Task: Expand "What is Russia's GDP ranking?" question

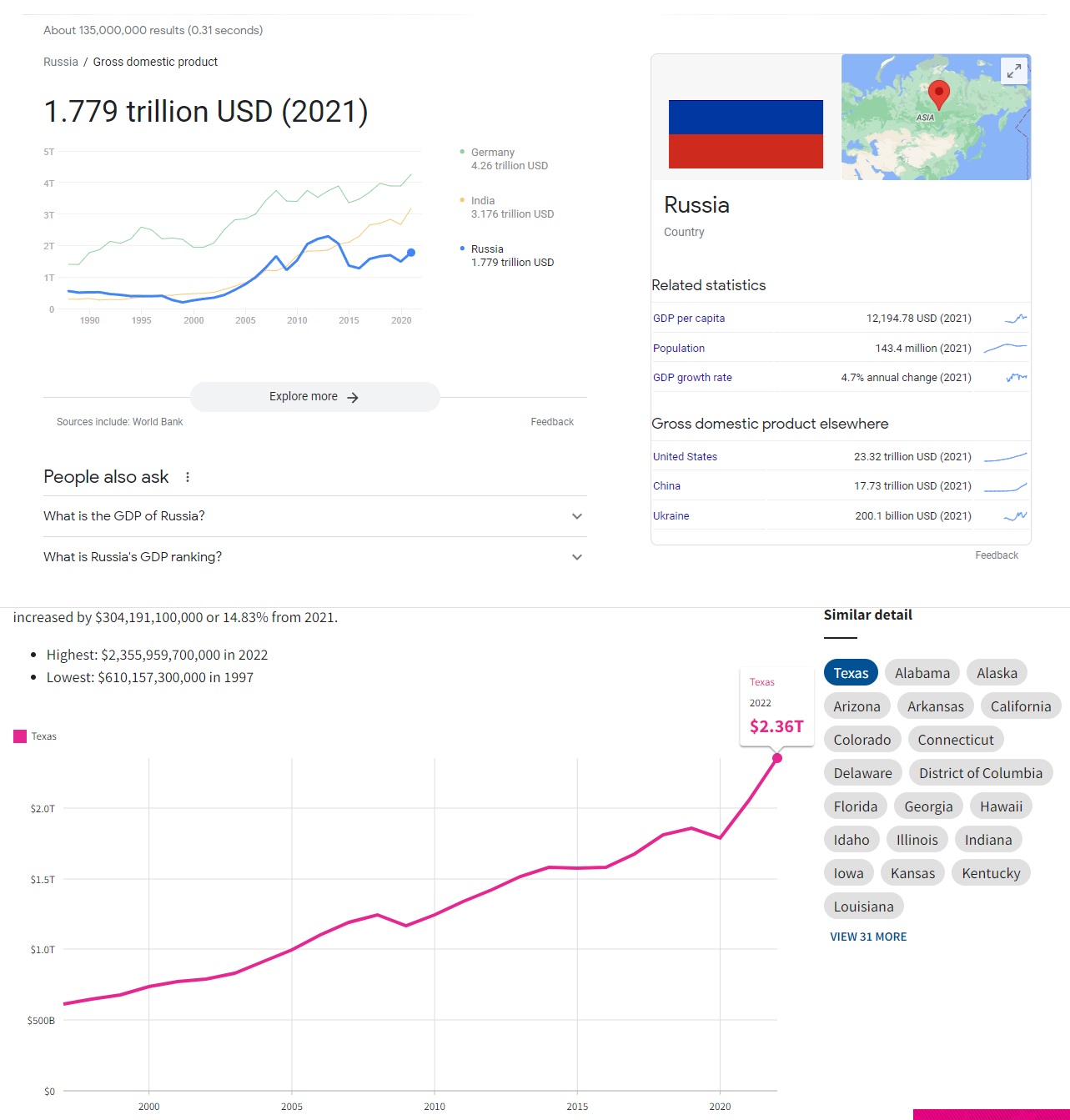Action: (314, 557)
